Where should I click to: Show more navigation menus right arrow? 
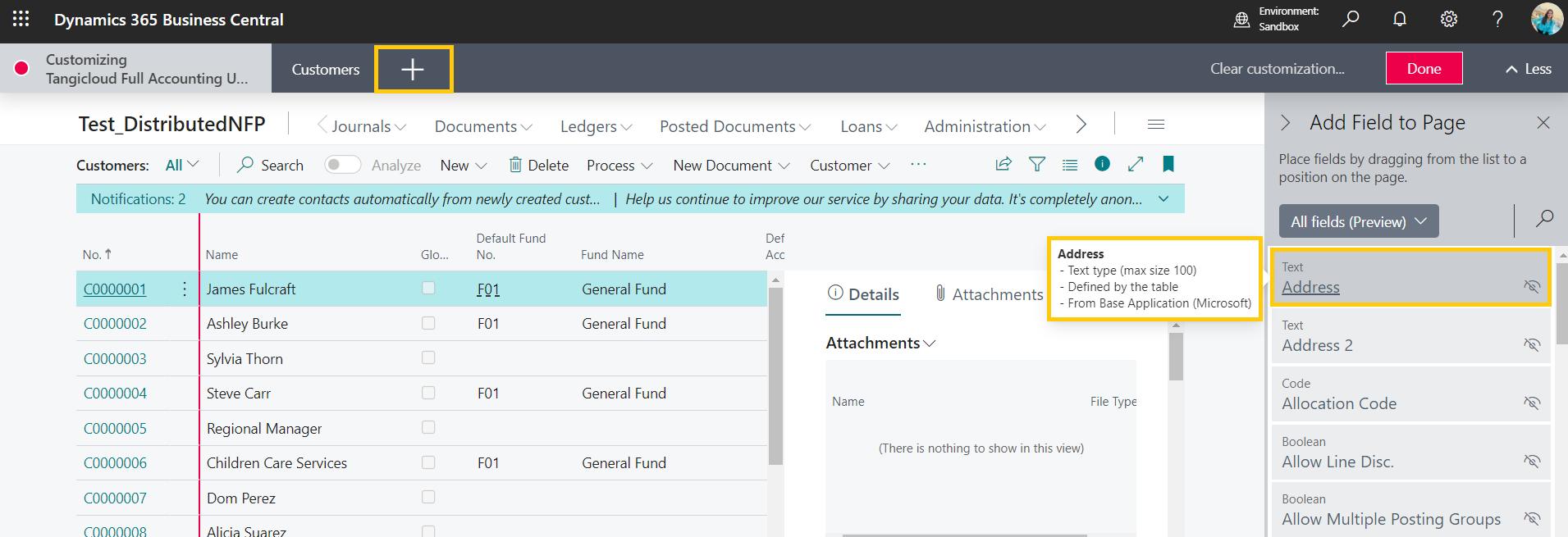[x=1081, y=124]
